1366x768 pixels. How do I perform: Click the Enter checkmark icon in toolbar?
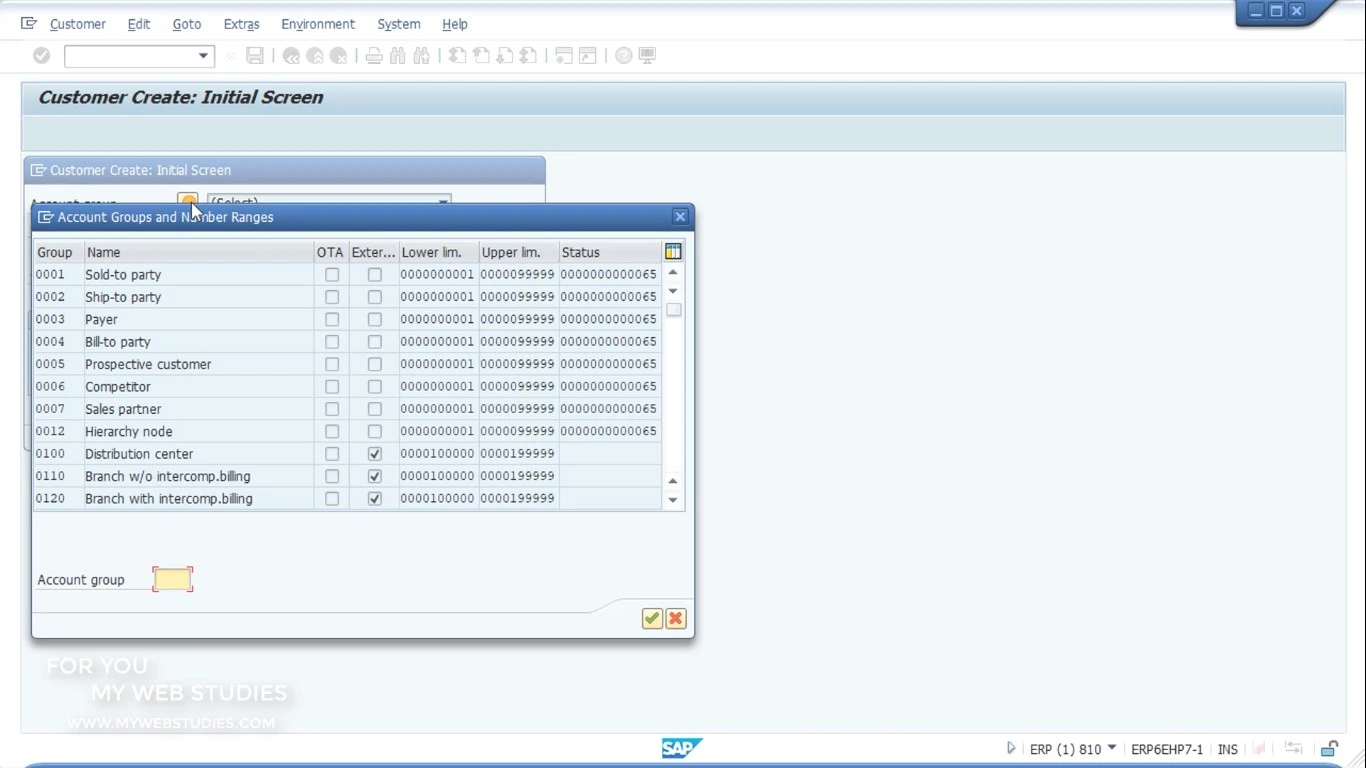tap(41, 56)
